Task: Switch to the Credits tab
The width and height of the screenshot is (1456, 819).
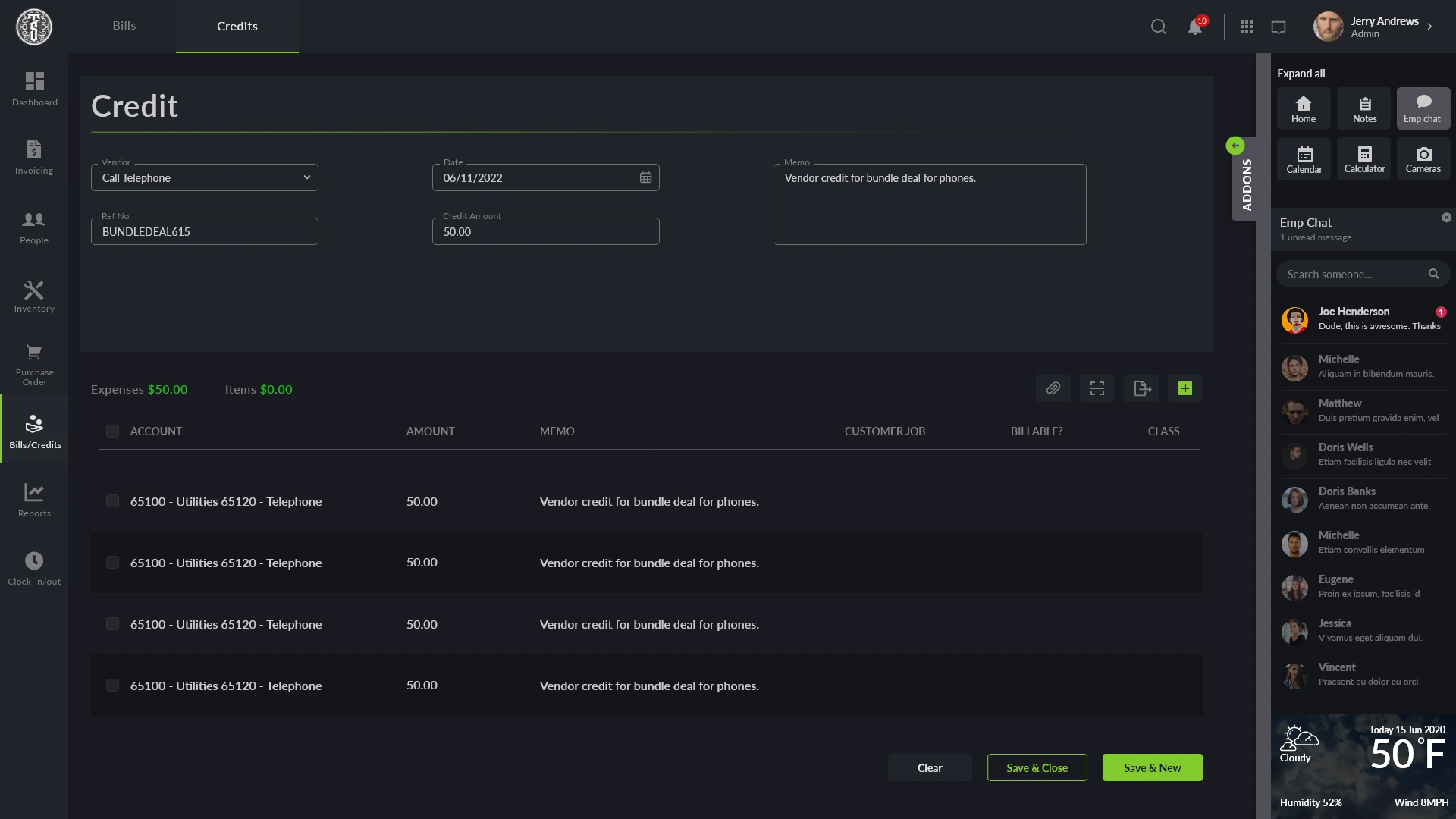Action: click(237, 26)
